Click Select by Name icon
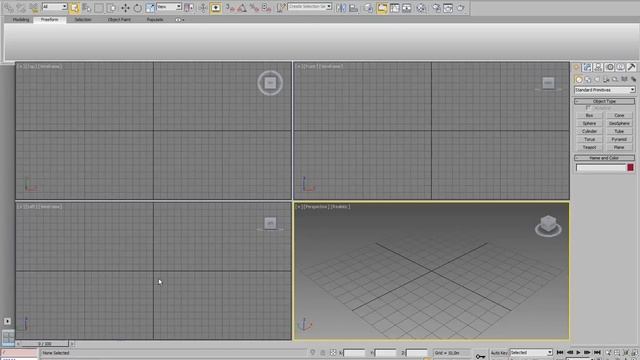640x360 pixels. (x=87, y=7)
